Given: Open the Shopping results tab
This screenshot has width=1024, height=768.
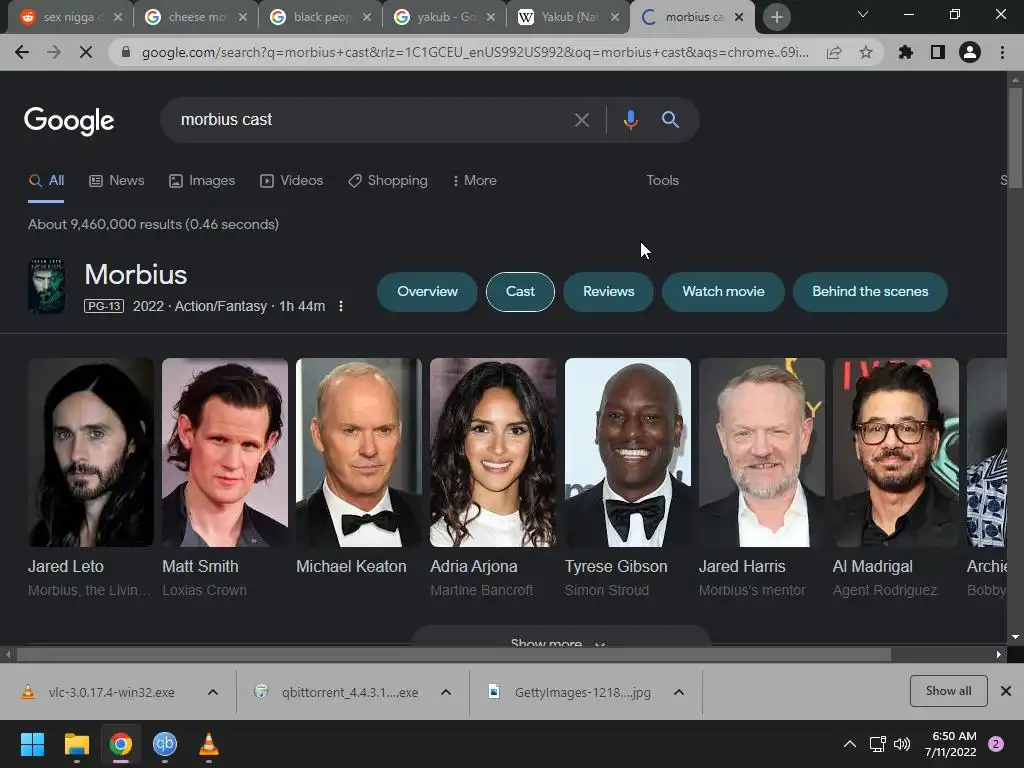Looking at the screenshot, I should (388, 181).
